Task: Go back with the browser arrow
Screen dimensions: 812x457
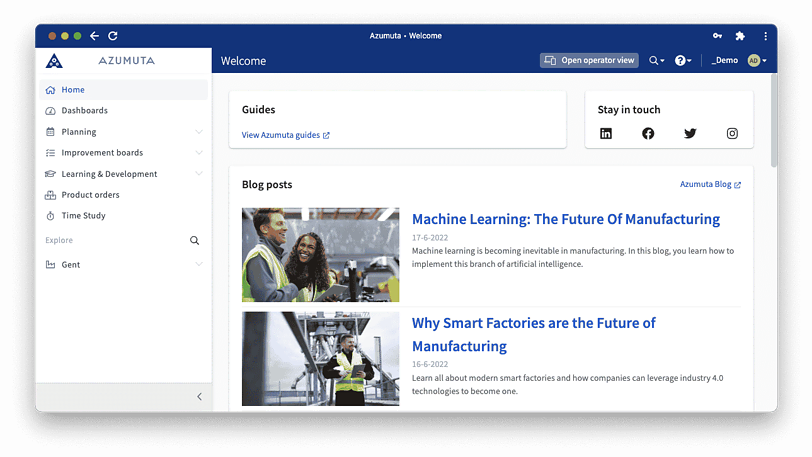Action: tap(94, 36)
